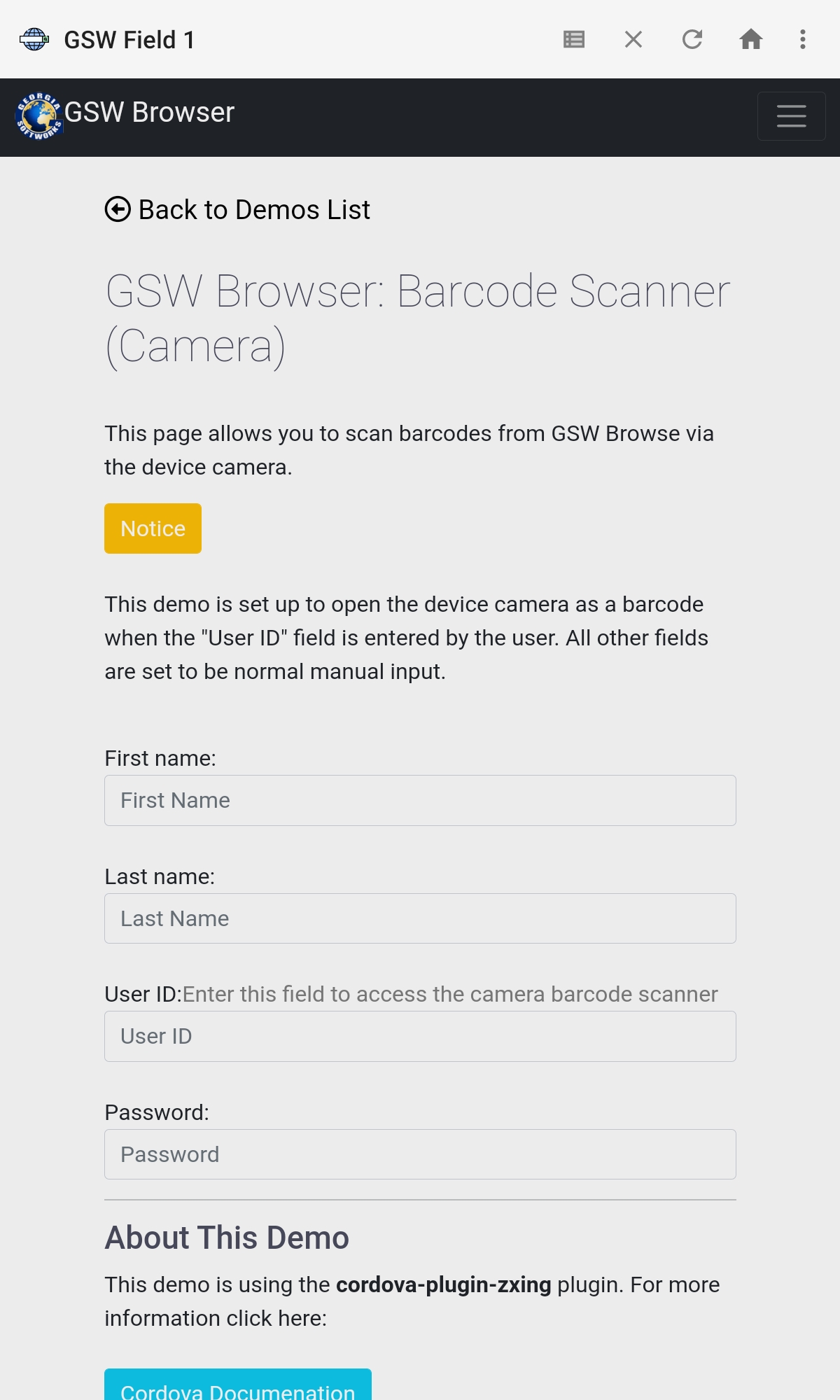Tap the User ID field
840x1400 pixels.
pyautogui.click(x=420, y=1036)
